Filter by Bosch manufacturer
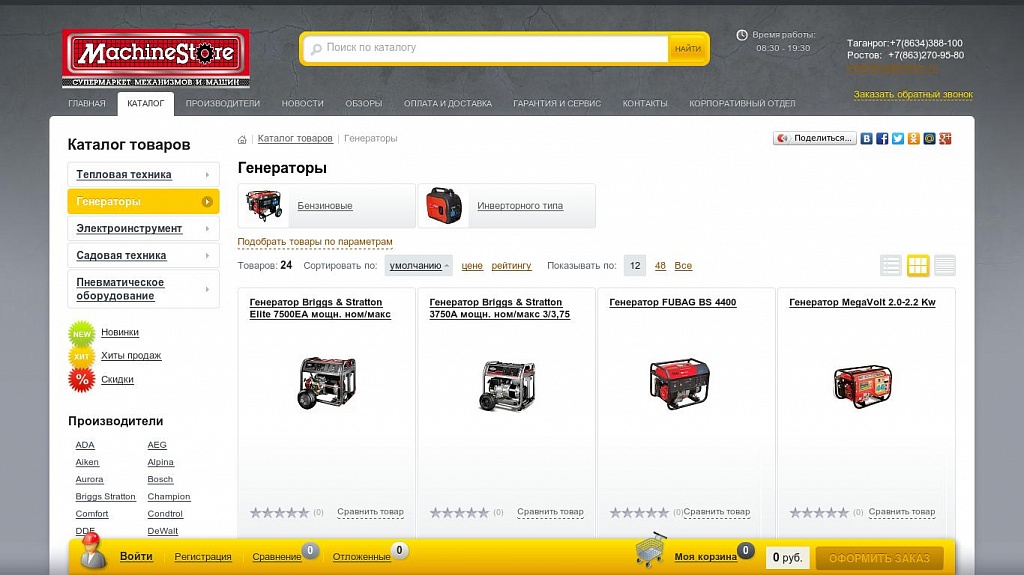This screenshot has width=1024, height=575. click(160, 480)
